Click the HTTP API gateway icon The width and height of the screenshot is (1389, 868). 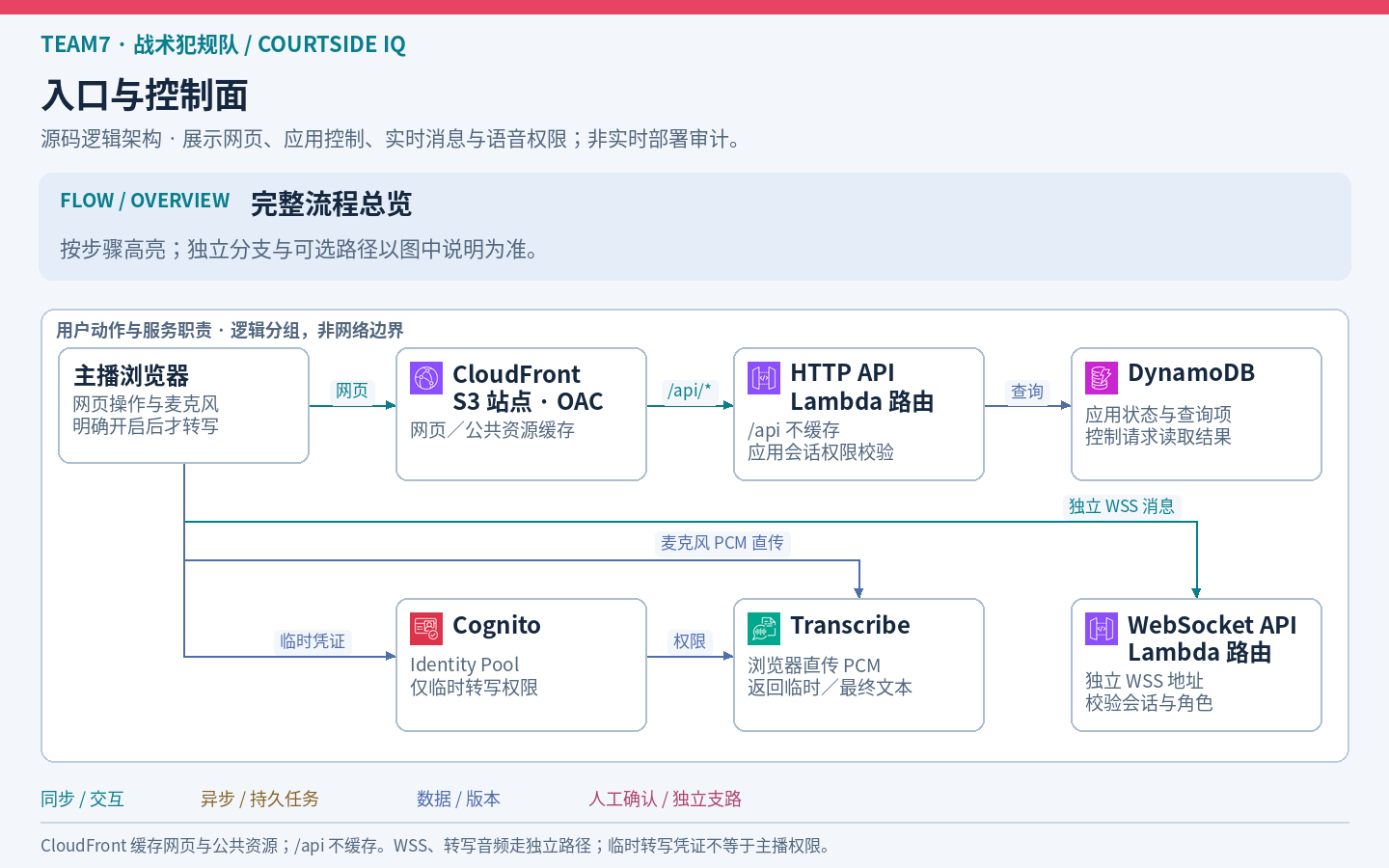pos(764,378)
